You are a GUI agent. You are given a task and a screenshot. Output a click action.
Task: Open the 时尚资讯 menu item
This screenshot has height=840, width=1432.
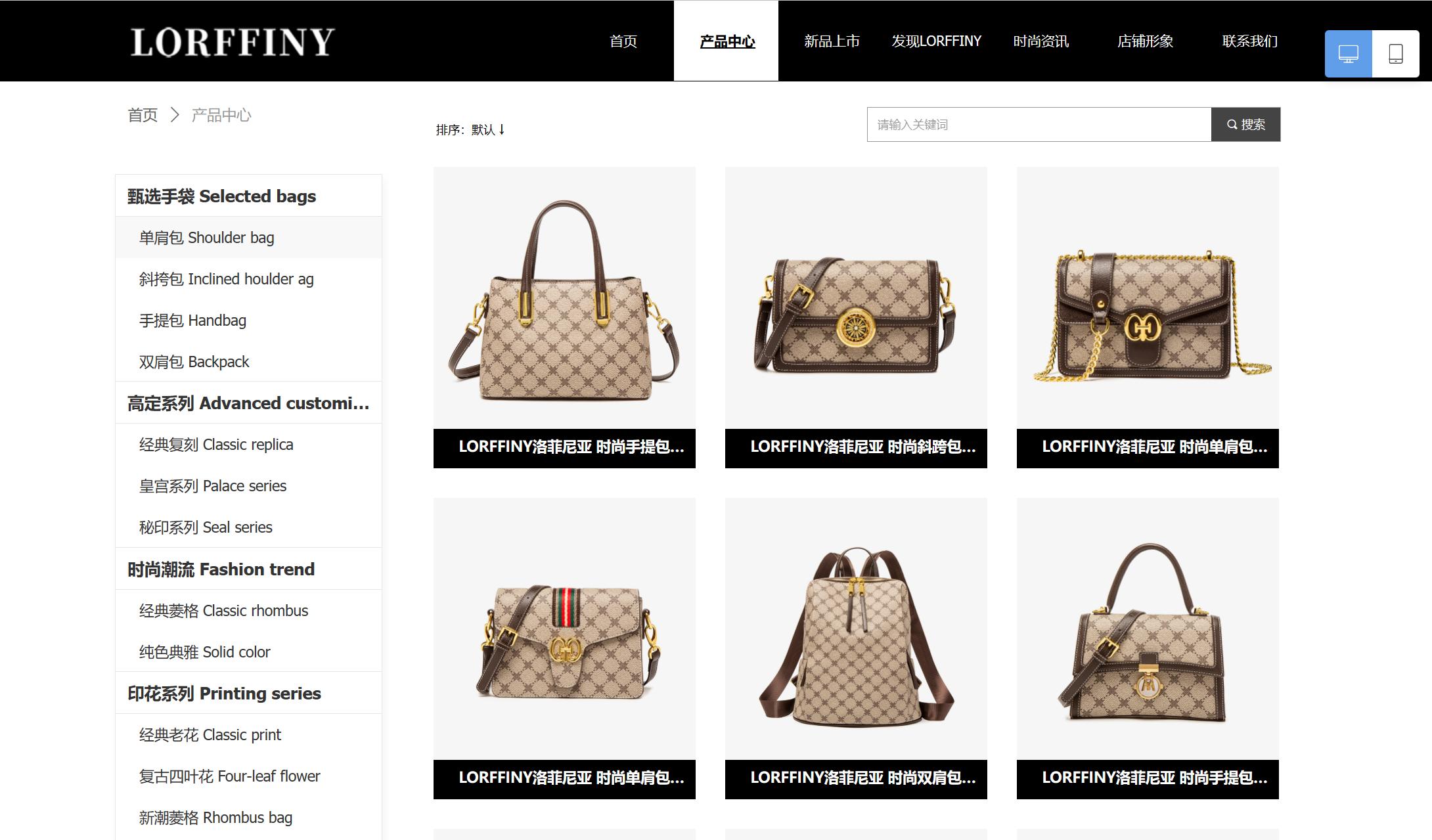(1040, 41)
